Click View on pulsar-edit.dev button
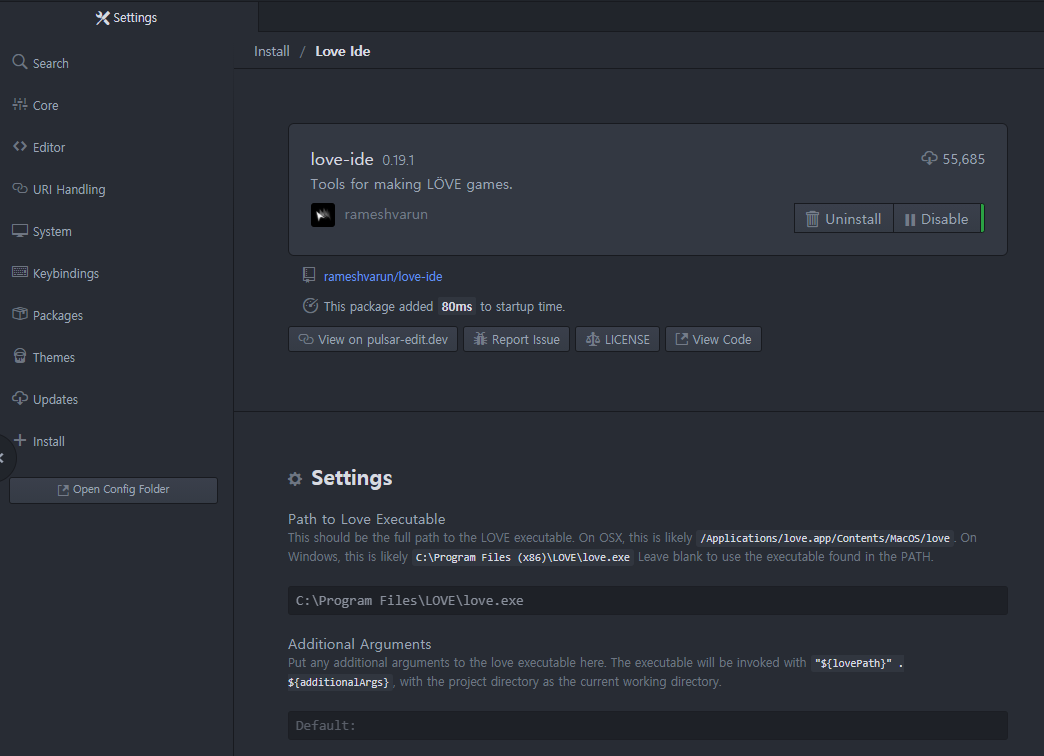1044x756 pixels. 373,339
